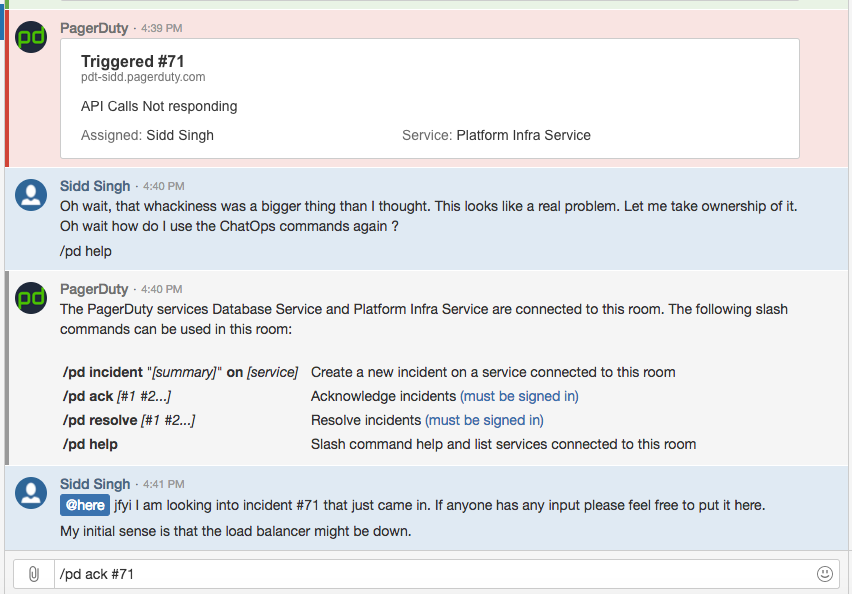The image size is (852, 594).
Task: Click PagerDuty avatar on the 4:40 PM message
Action: 31,298
